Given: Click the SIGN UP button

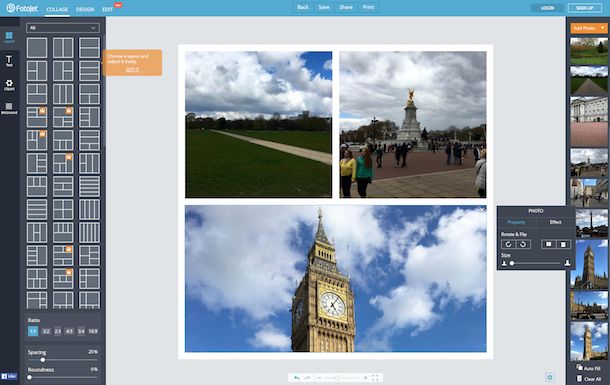Looking at the screenshot, I should coord(585,8).
